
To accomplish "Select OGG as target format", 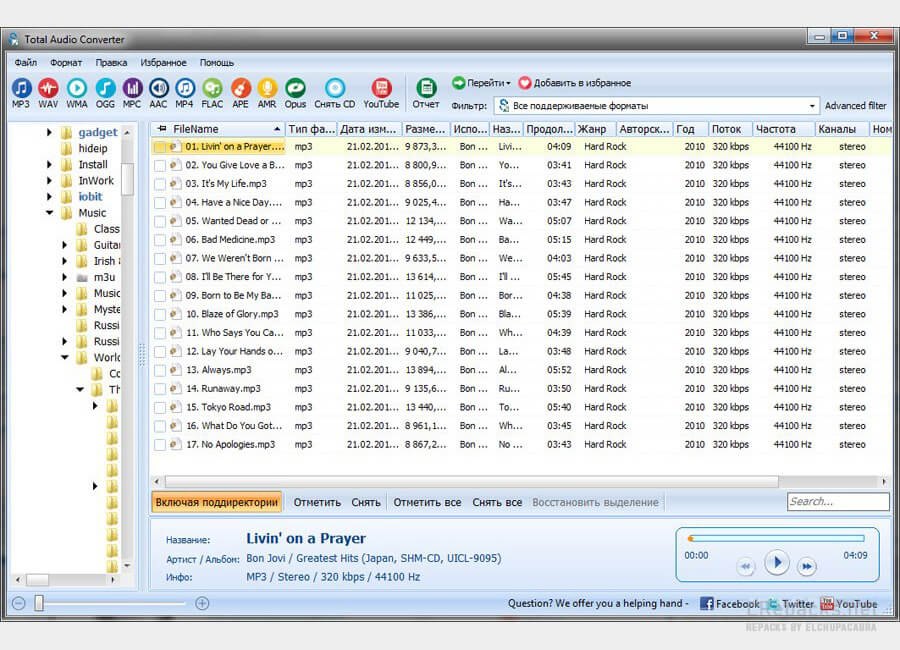I will point(104,88).
